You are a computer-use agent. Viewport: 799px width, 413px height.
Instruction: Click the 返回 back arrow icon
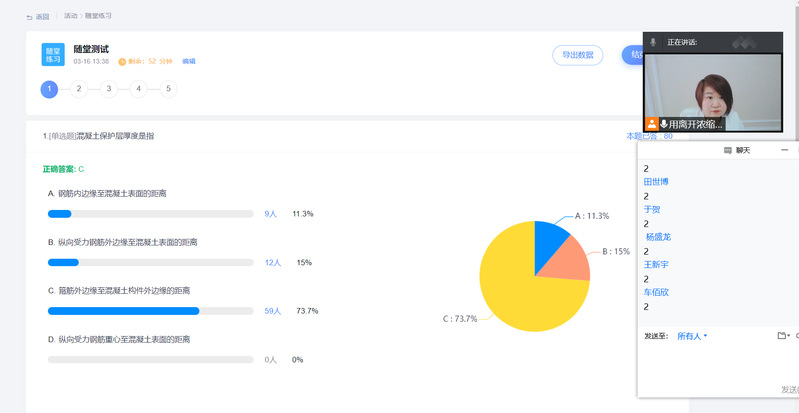click(29, 17)
